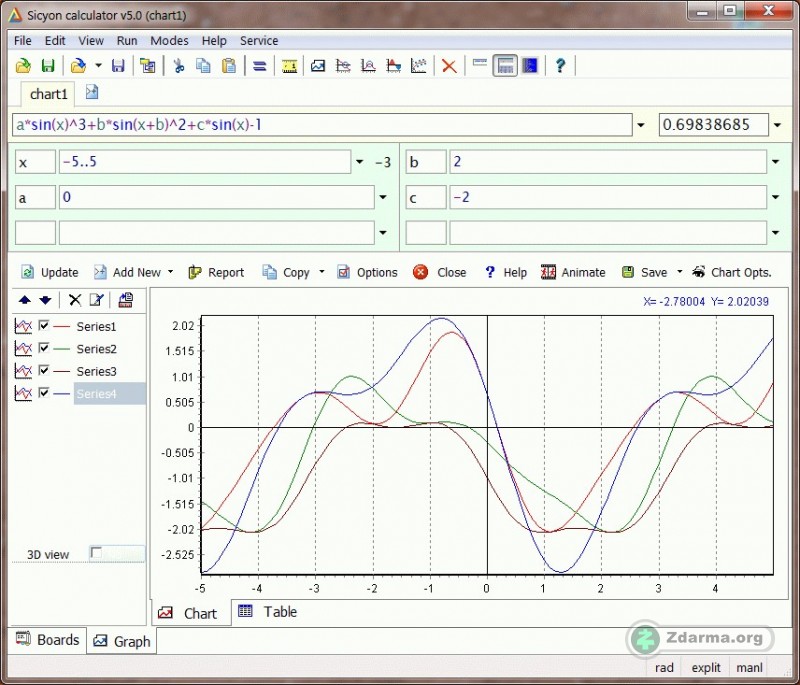Click the Series2 green line color swatch

click(x=62, y=348)
